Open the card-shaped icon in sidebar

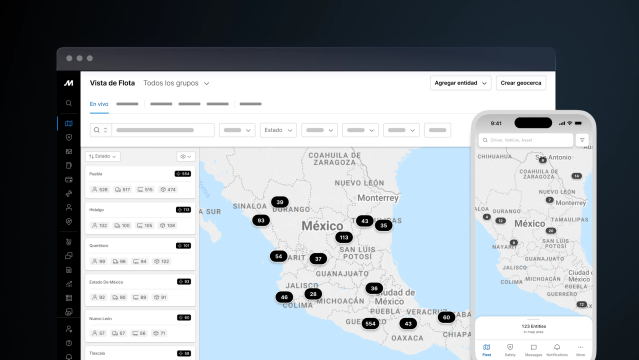[69, 179]
